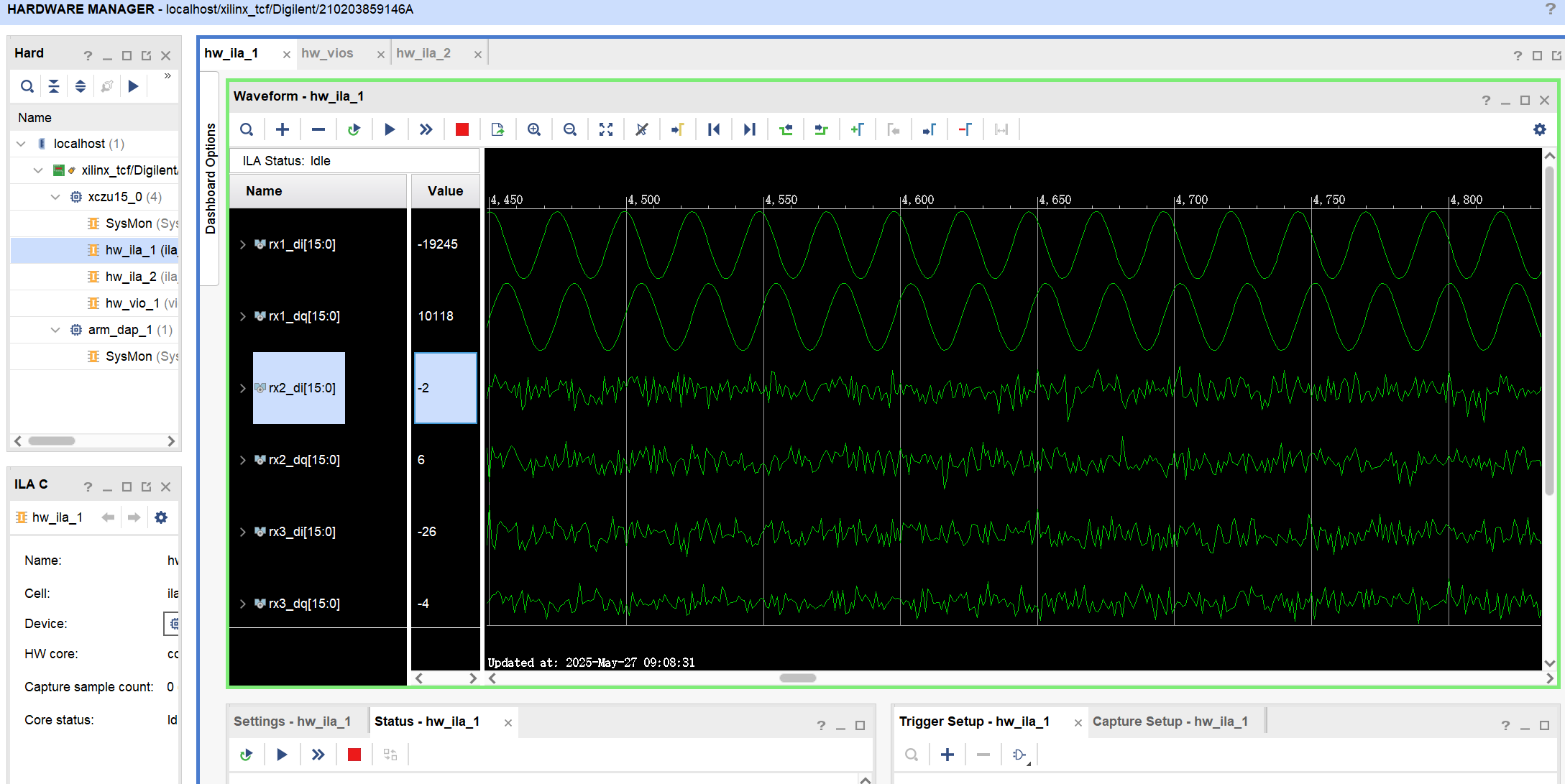Toggle auto re-trigger in the Status panel

(246, 755)
